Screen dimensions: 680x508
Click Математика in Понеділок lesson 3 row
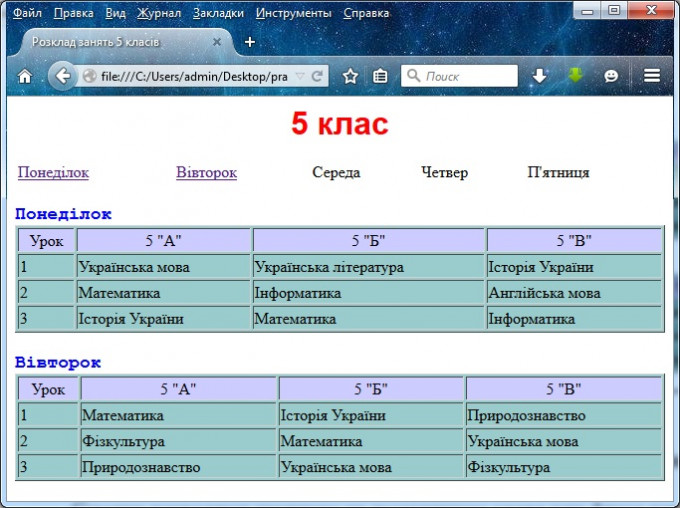(368, 319)
